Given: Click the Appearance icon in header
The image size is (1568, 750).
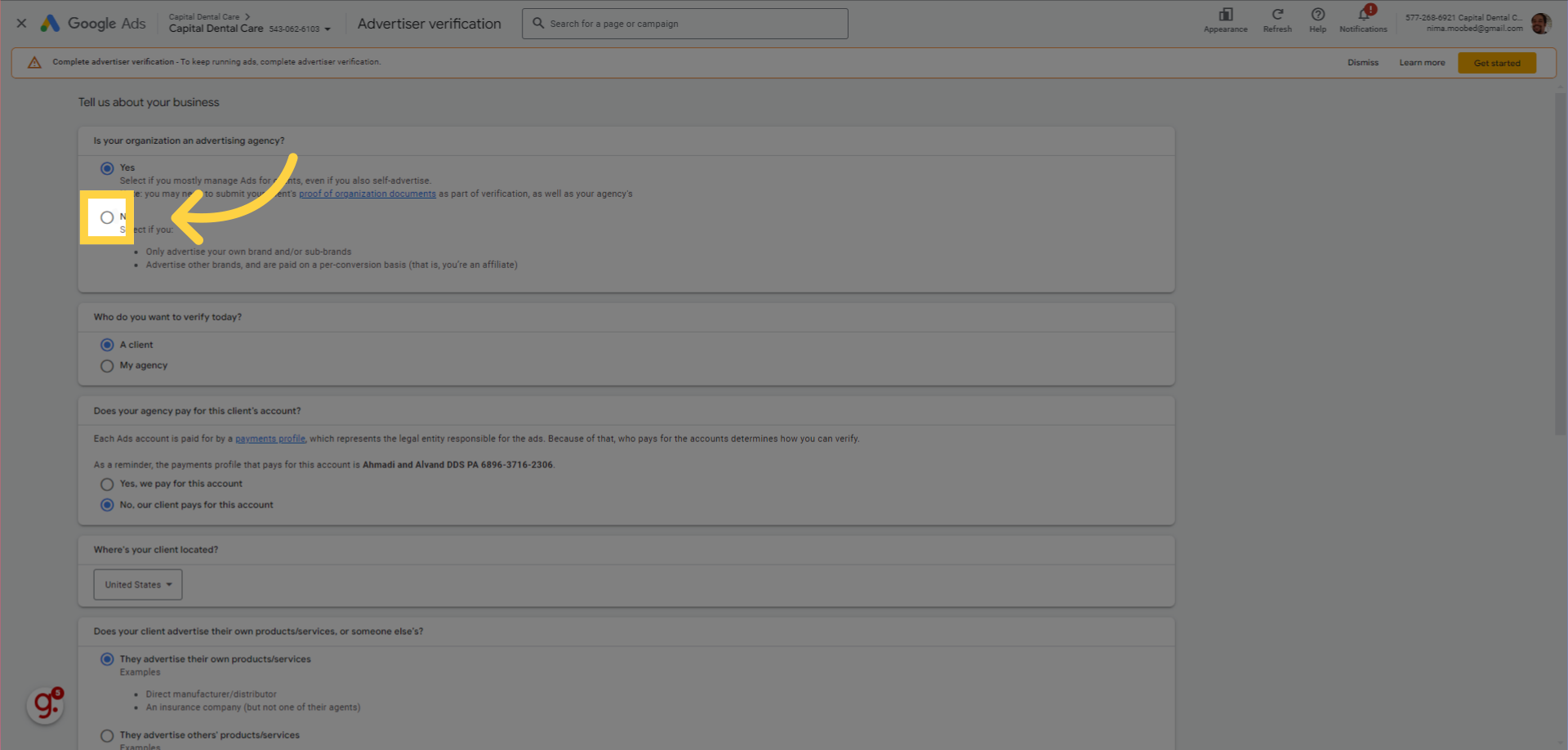Looking at the screenshot, I should pyautogui.click(x=1225, y=15).
